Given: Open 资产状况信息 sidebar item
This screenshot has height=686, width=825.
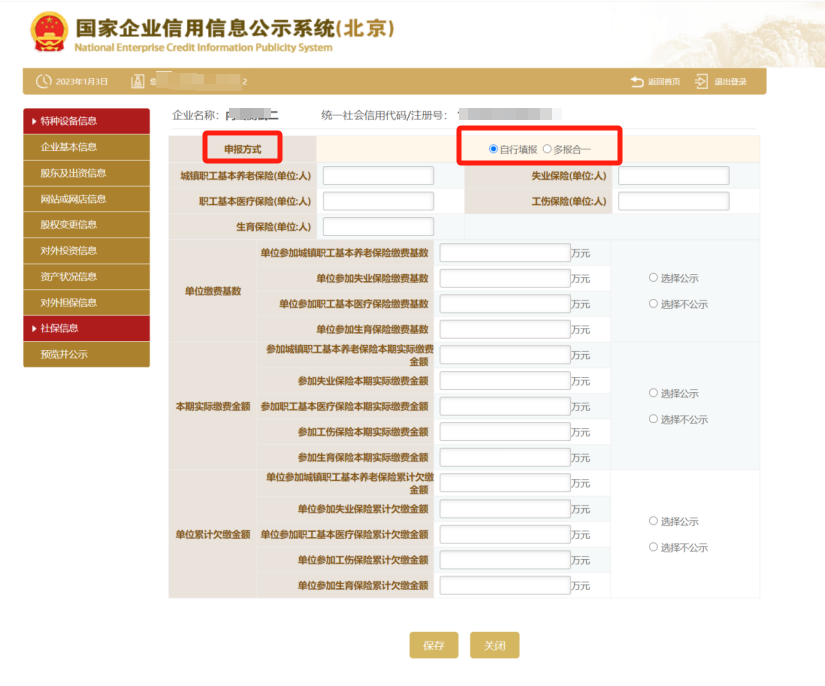Looking at the screenshot, I should pos(86,277).
